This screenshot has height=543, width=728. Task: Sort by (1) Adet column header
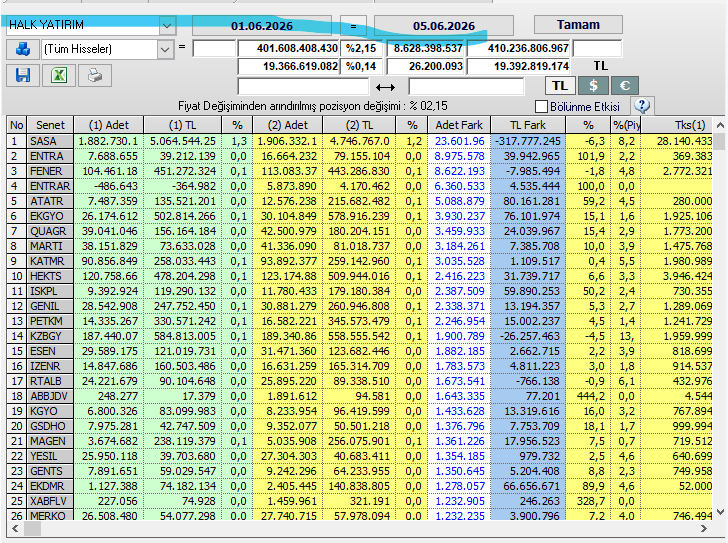coord(109,125)
